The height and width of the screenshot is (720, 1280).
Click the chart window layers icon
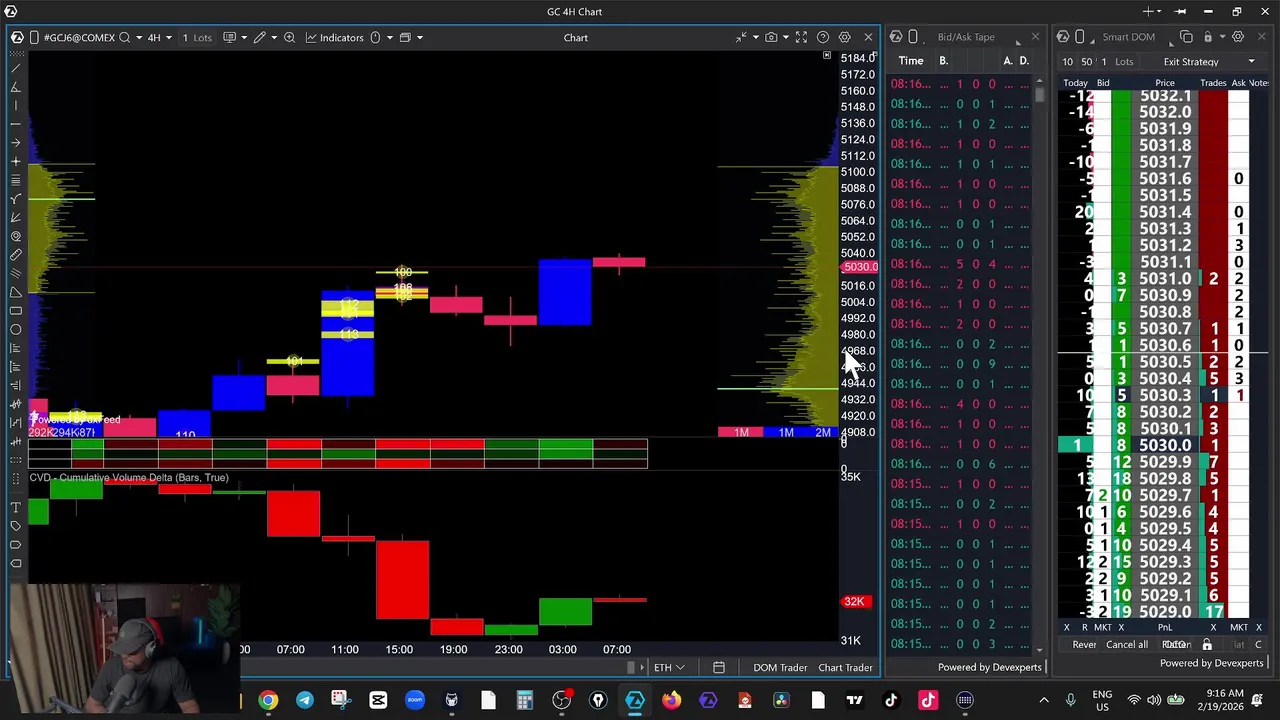pos(405,38)
